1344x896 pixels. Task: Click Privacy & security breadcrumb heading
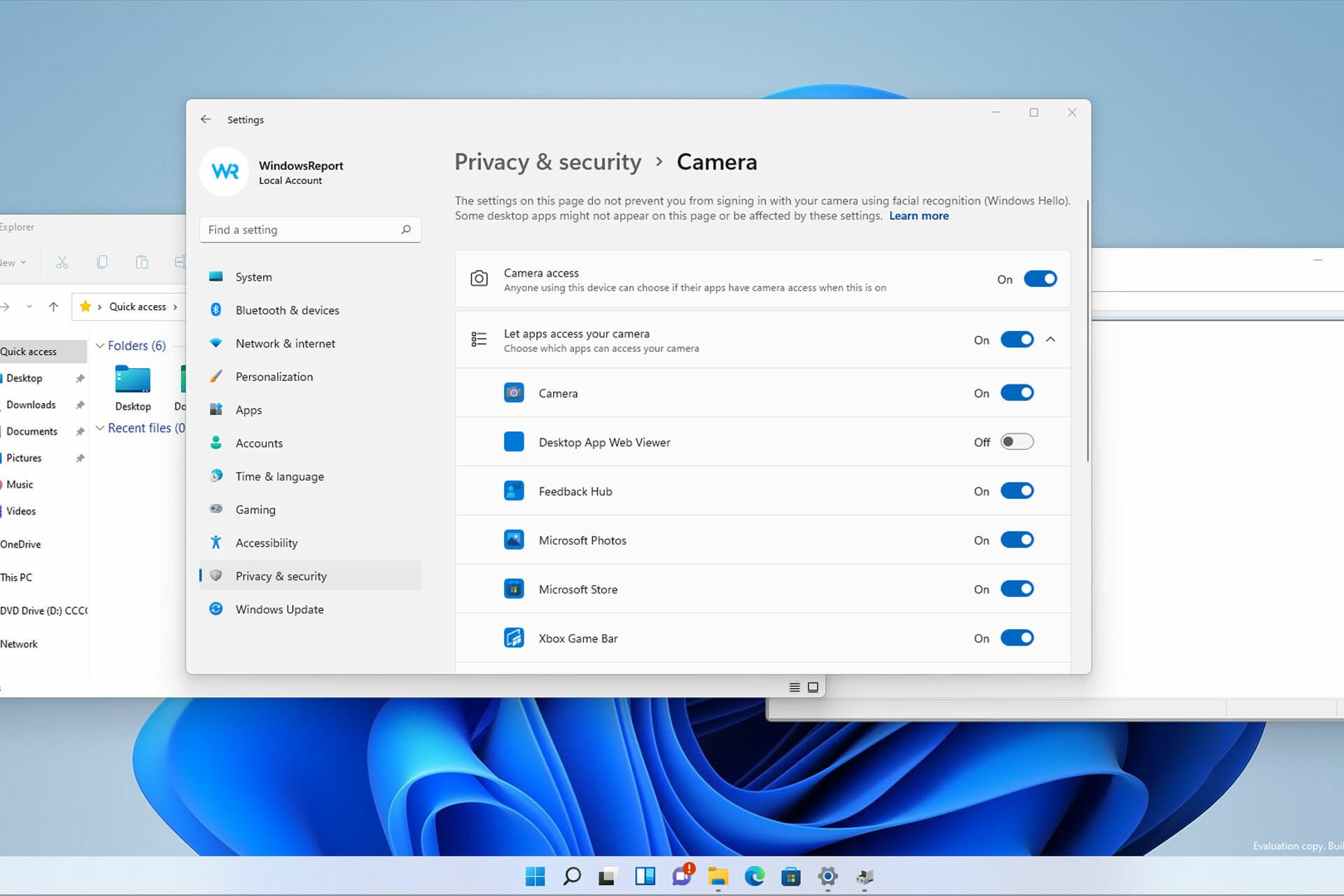547,162
